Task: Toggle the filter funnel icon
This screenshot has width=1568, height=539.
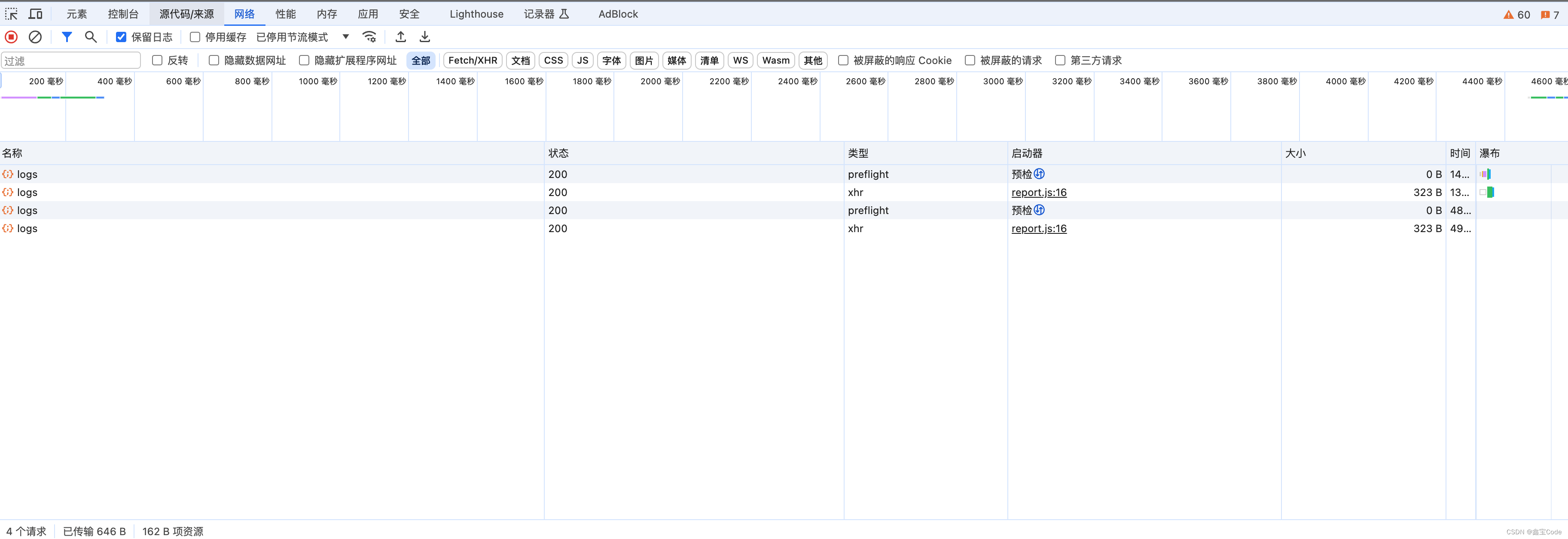Action: tap(67, 37)
